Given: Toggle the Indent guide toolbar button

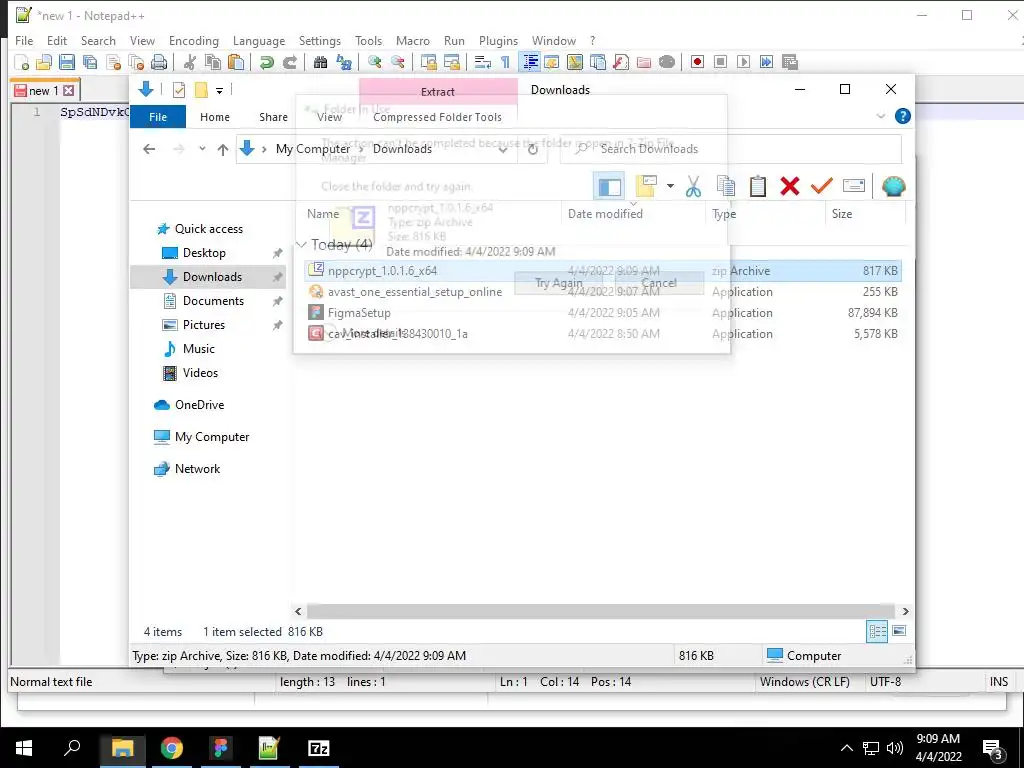Looking at the screenshot, I should [x=530, y=62].
